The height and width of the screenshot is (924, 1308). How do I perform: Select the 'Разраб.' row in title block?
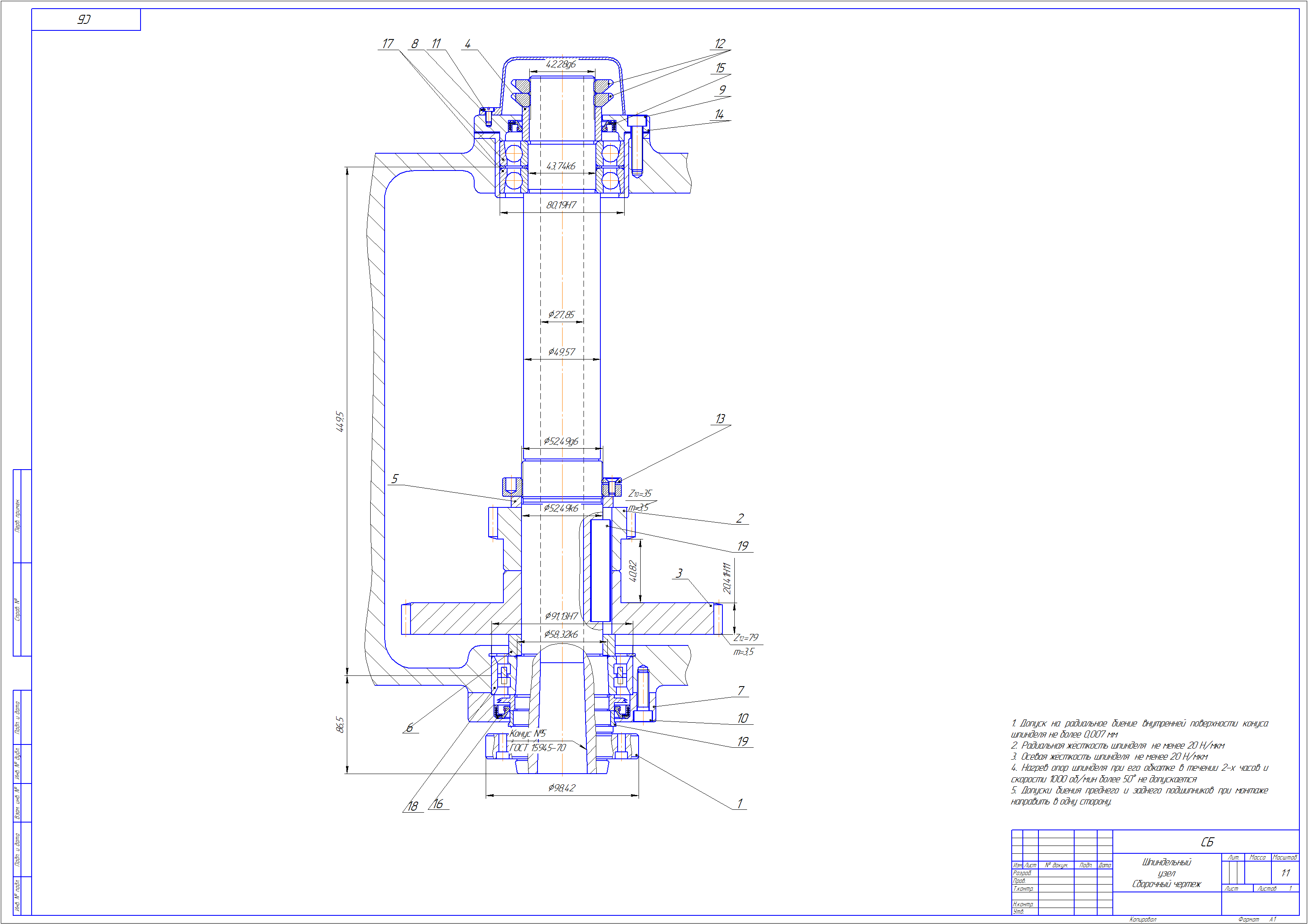[1023, 873]
